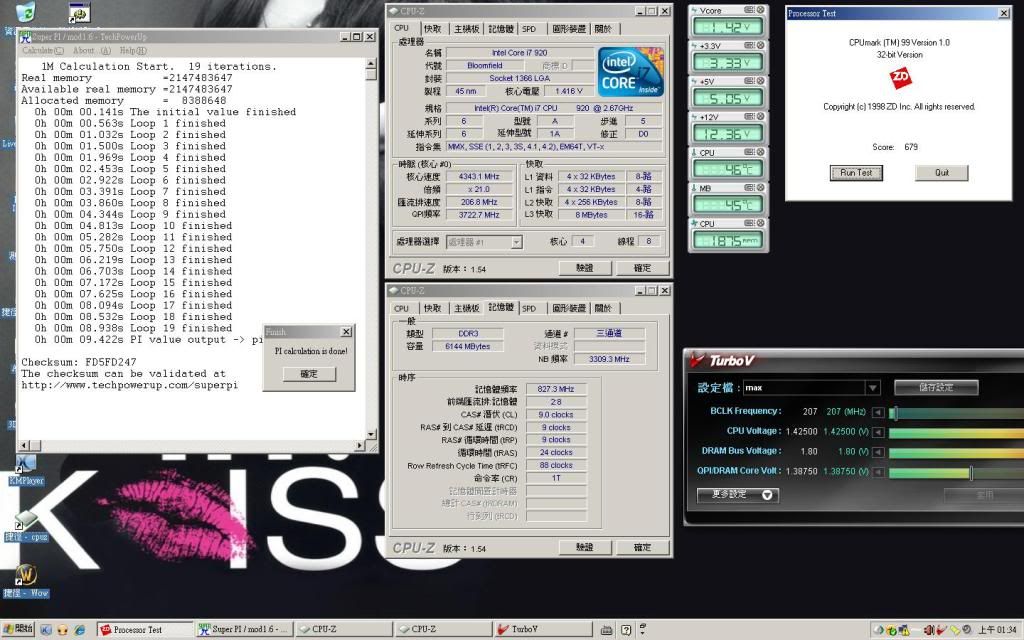This screenshot has width=1024, height=640.
Task: Click the network warning icon in the system tray
Action: tap(904, 630)
